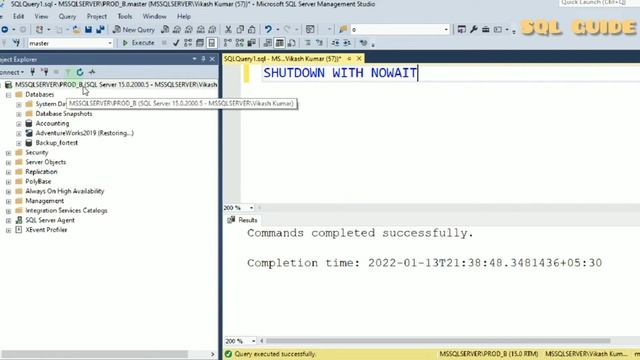This screenshot has height=360, width=640.
Task: Click the Change Connection icon left of the master box
Action: point(16,43)
